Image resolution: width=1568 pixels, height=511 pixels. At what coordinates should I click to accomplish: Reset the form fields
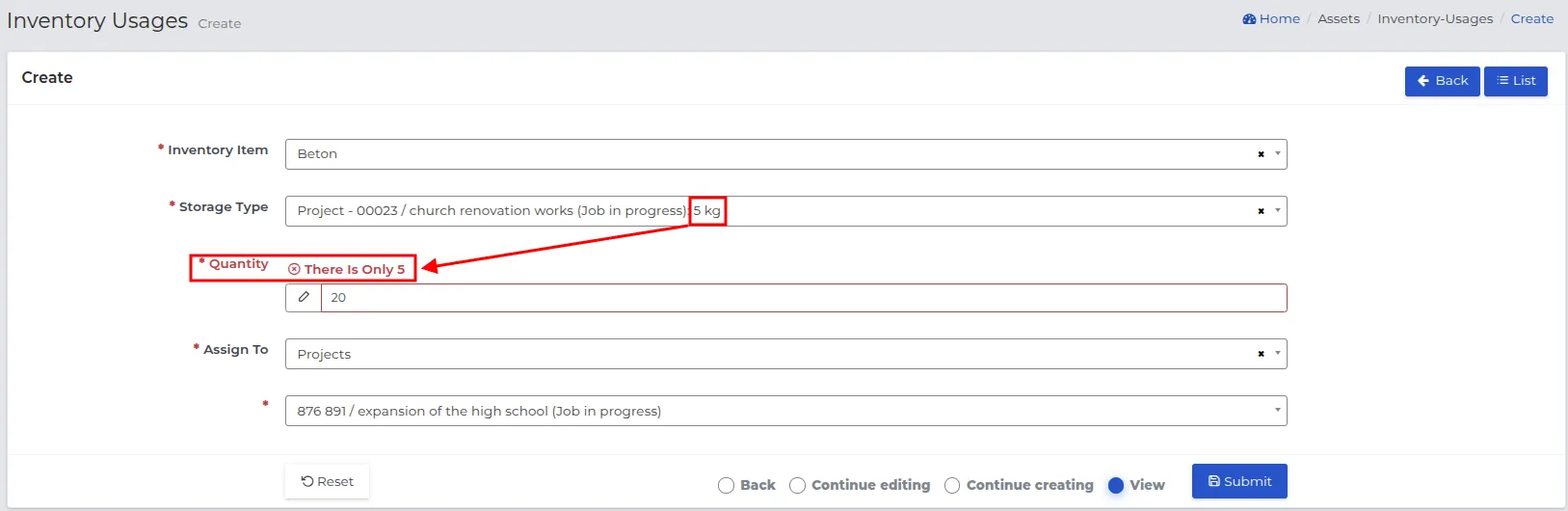click(x=327, y=482)
